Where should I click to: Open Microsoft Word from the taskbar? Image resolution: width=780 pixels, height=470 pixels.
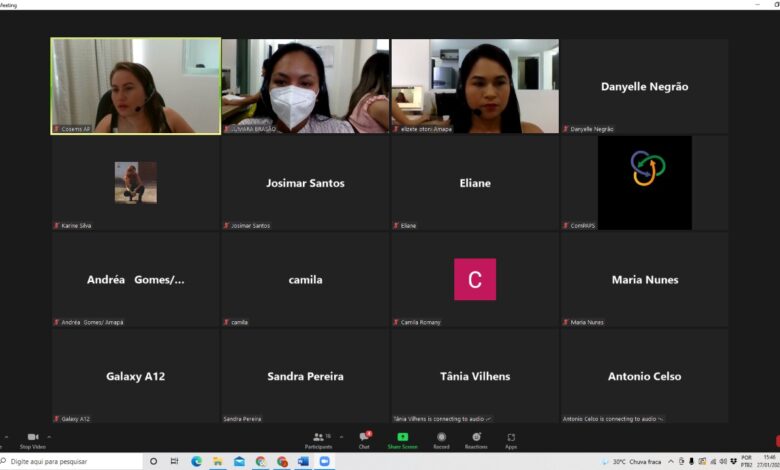coord(303,461)
